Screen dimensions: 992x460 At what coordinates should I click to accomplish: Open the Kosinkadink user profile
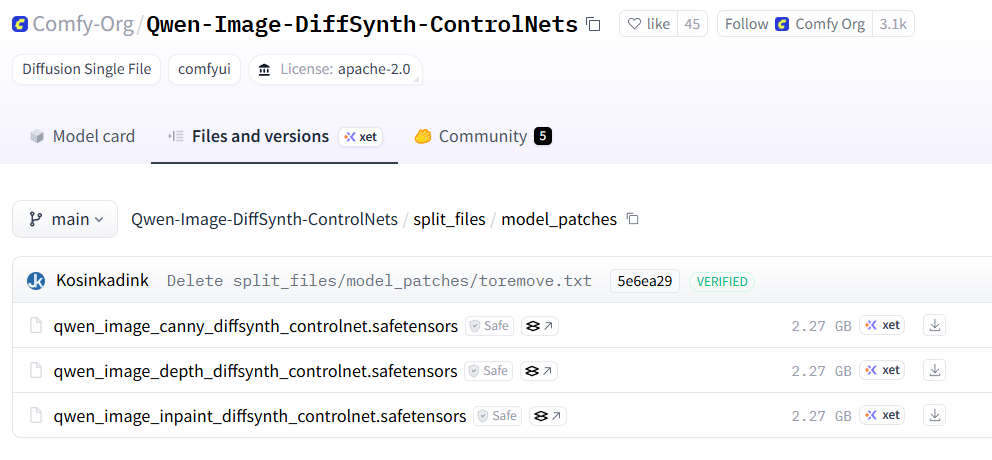click(x=102, y=280)
